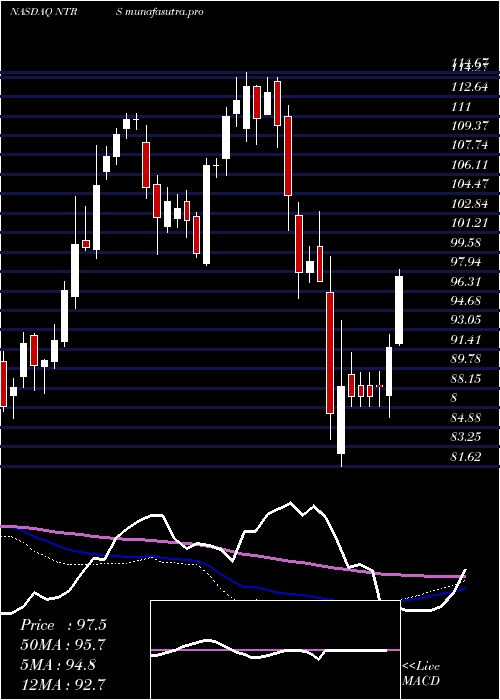Select the 111 price axis label
The width and height of the screenshot is (500, 700).
pos(462,106)
